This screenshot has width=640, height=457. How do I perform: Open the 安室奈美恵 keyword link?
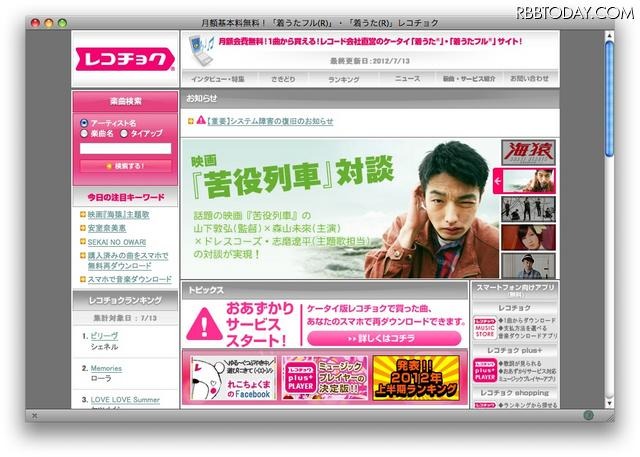coord(109,229)
